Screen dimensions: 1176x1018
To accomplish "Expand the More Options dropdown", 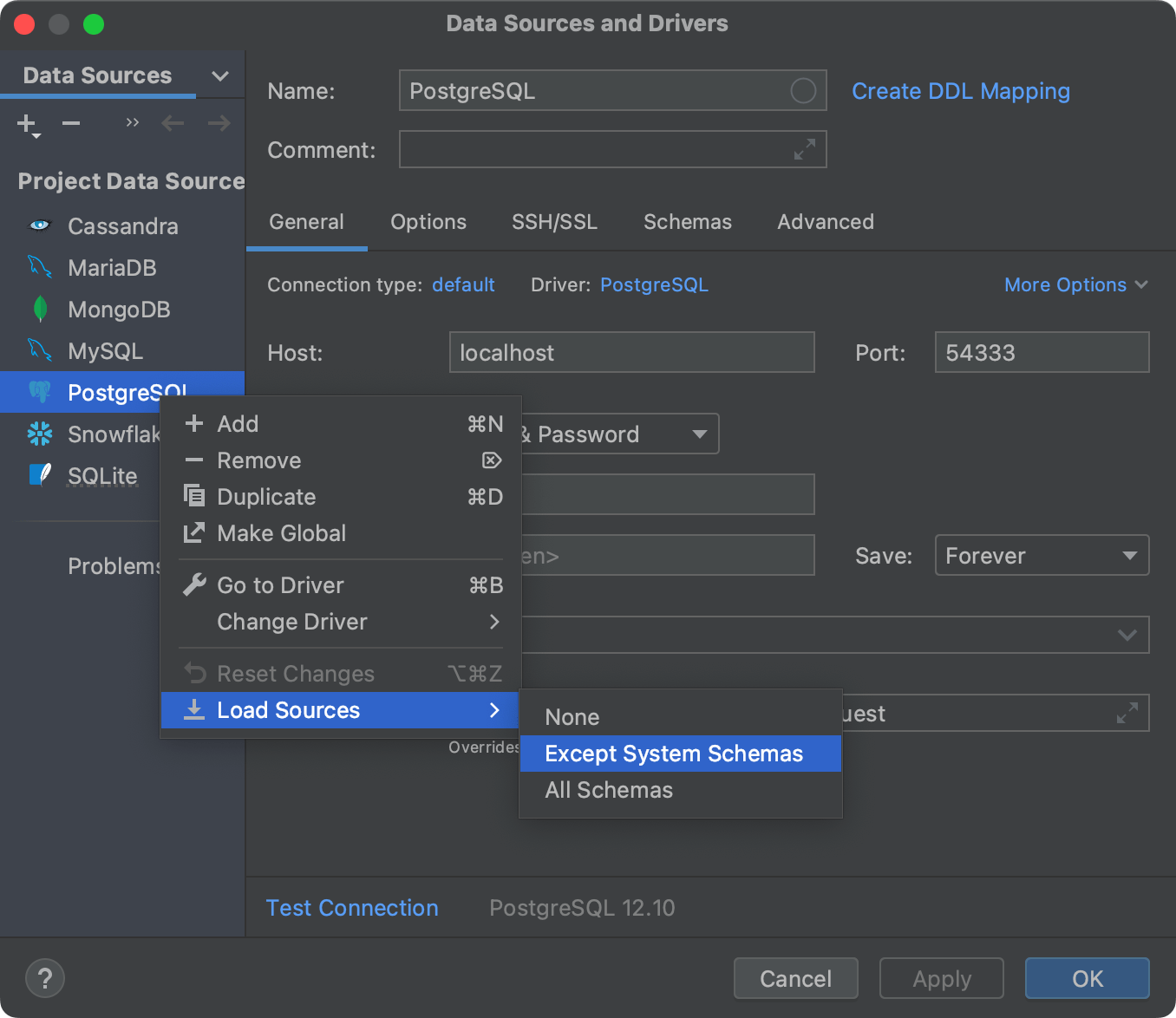I will pyautogui.click(x=1075, y=284).
